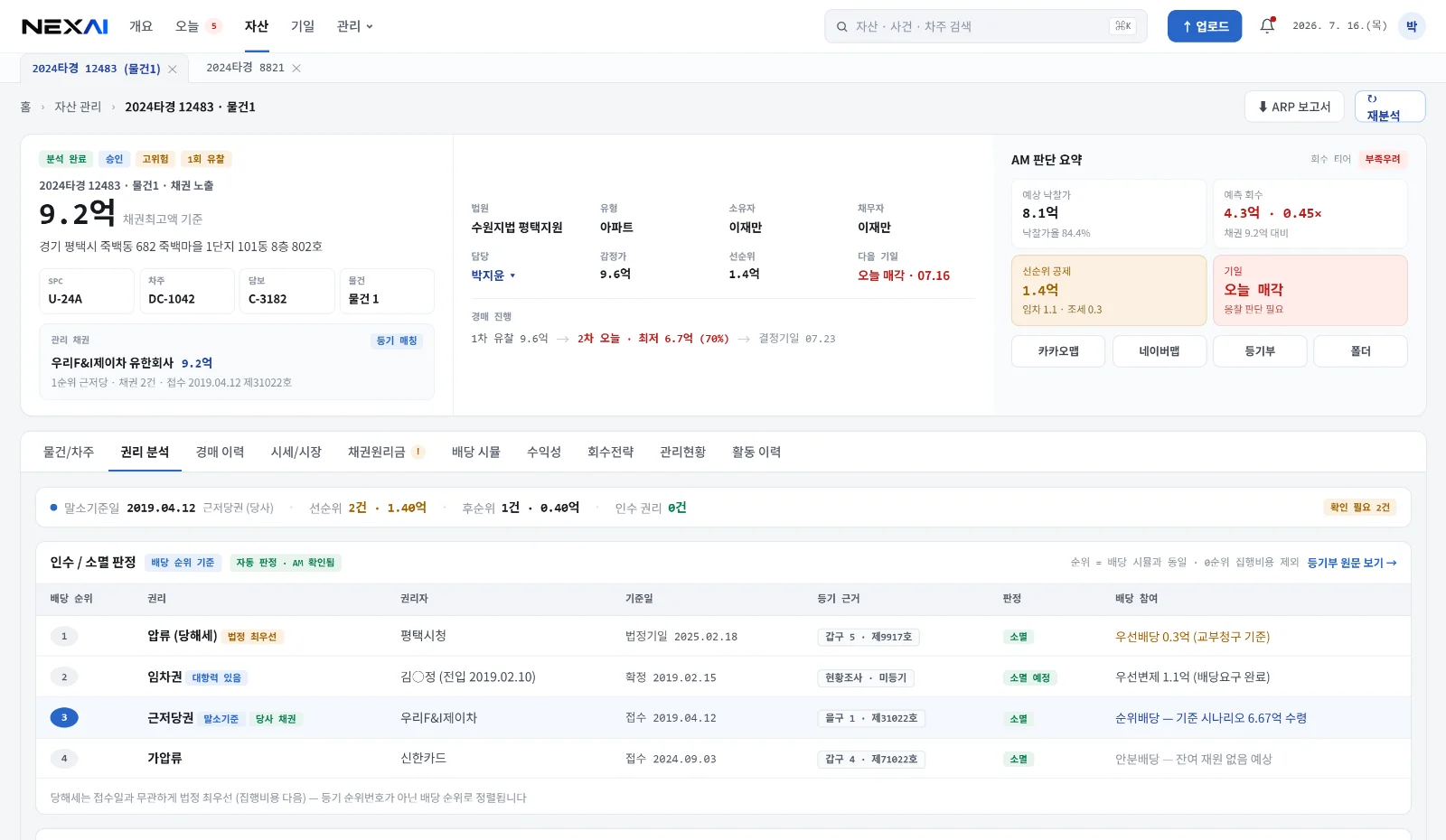Select the 담보 C-3182 card
The height and width of the screenshot is (840, 1446).
[287, 291]
